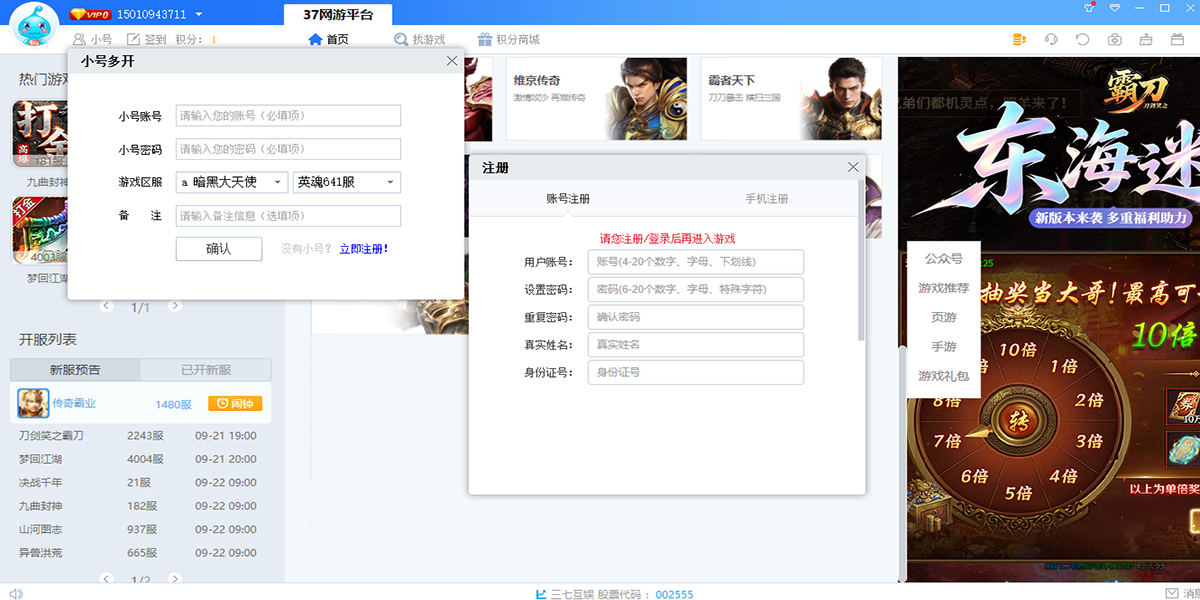This screenshot has height=600, width=1200.
Task: Click the refresh page icon
Action: point(1083,40)
